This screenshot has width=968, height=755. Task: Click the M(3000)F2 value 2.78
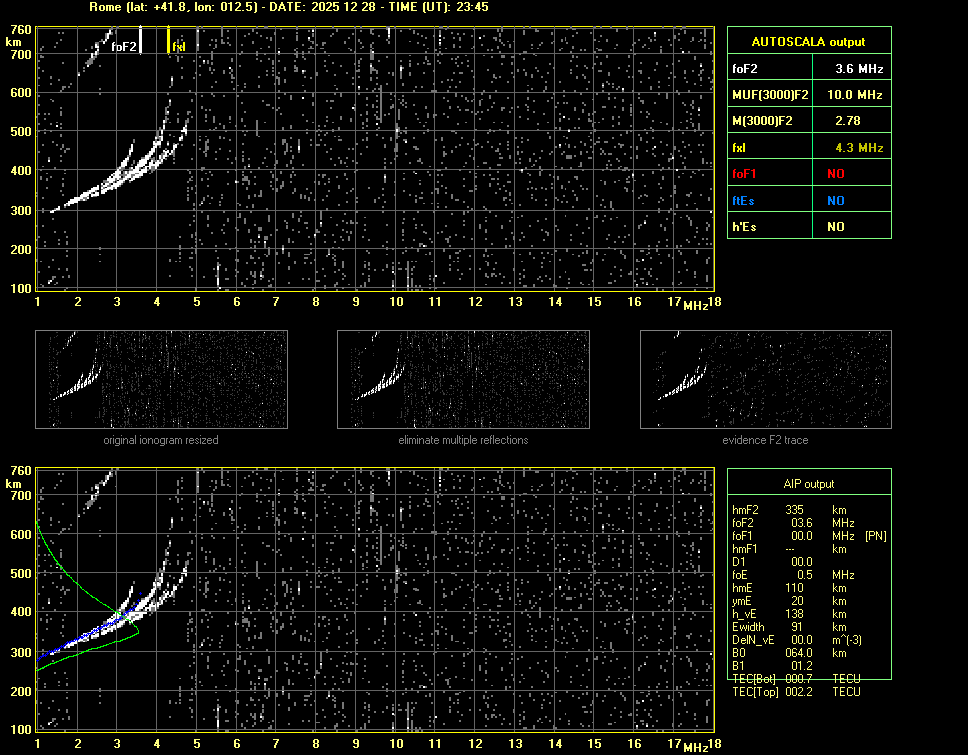[x=859, y=121]
